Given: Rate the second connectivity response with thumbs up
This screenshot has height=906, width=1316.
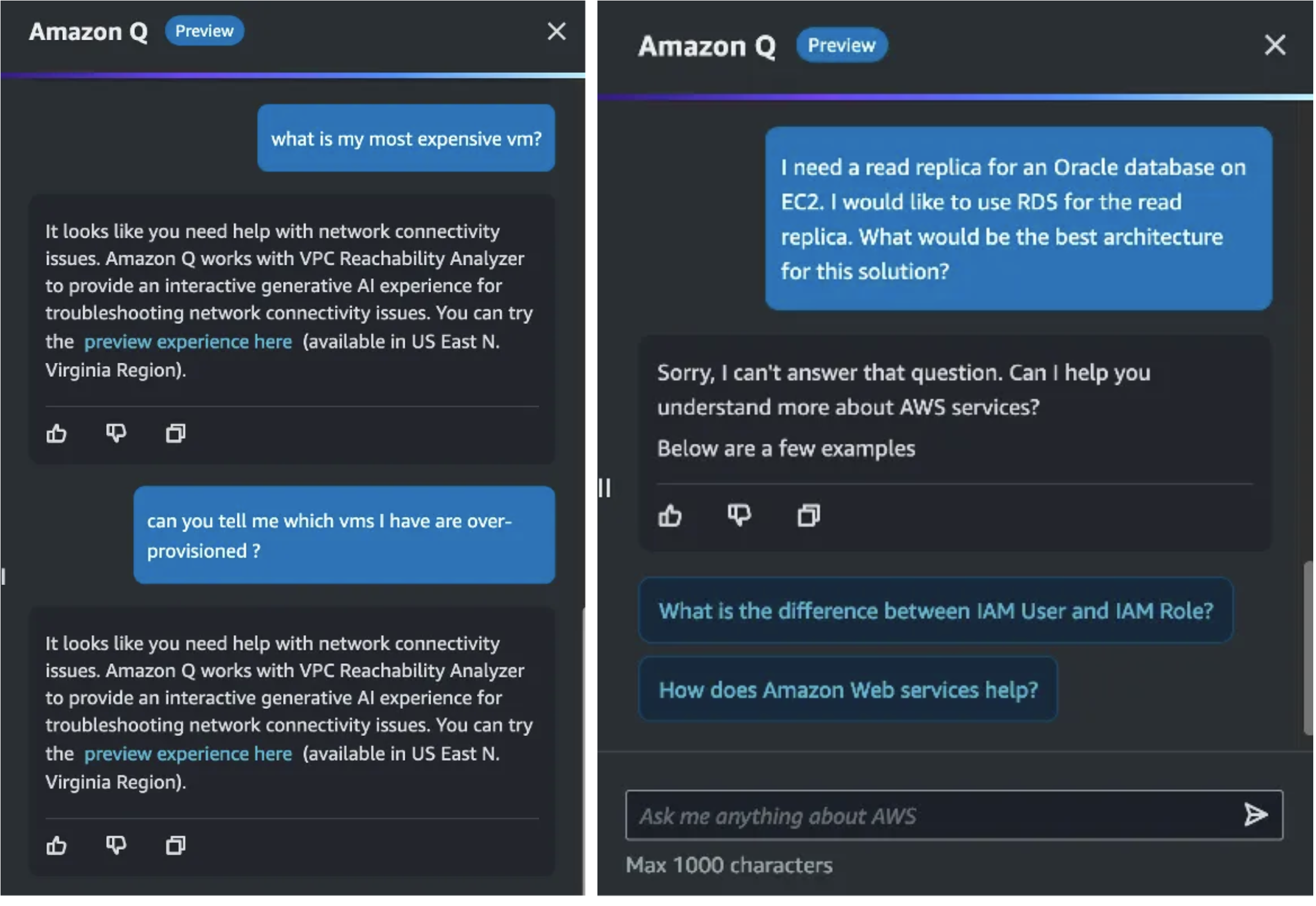Looking at the screenshot, I should click(56, 846).
